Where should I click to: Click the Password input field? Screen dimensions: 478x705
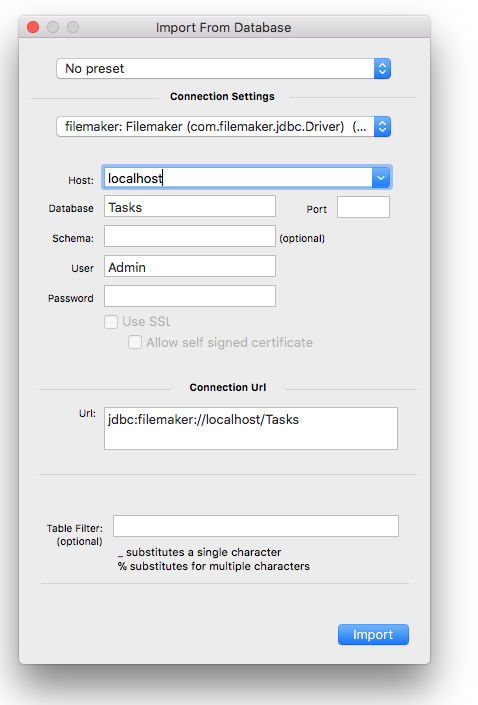click(190, 296)
